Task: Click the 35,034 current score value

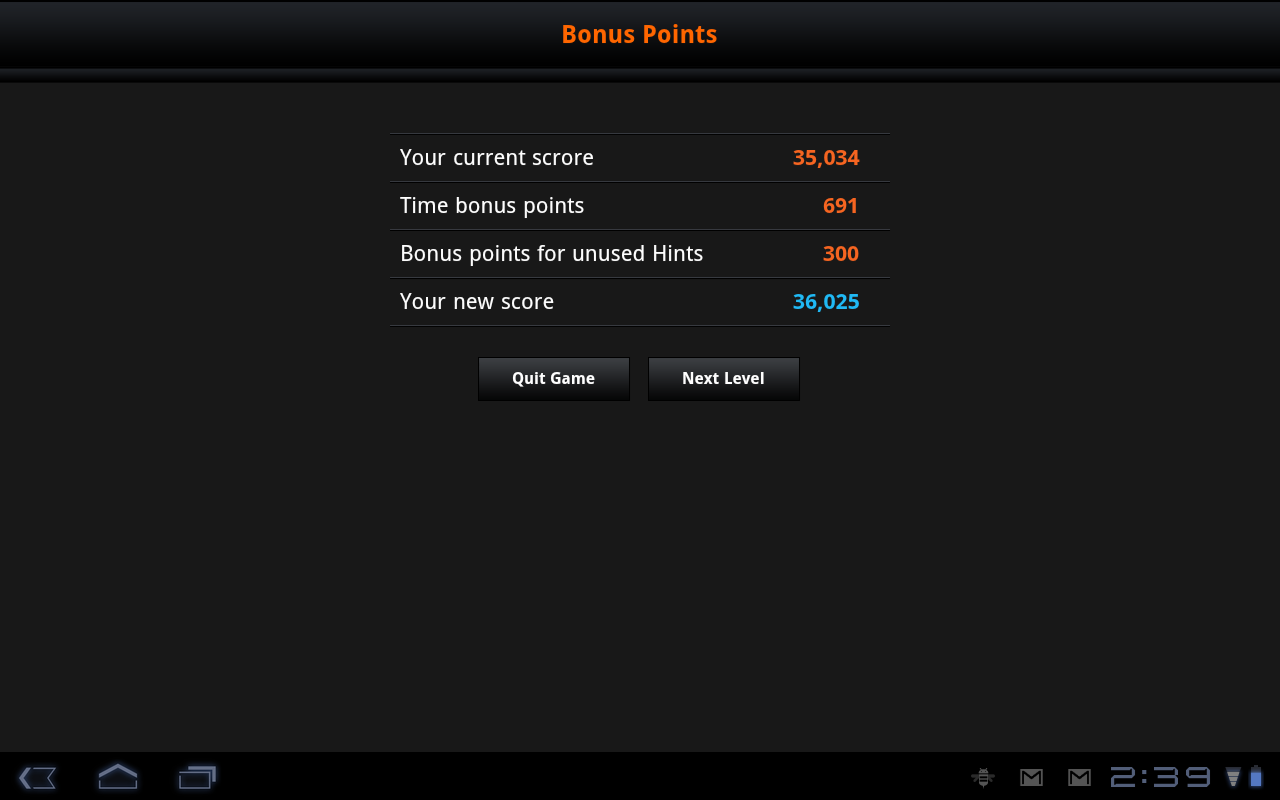Action: (x=826, y=158)
